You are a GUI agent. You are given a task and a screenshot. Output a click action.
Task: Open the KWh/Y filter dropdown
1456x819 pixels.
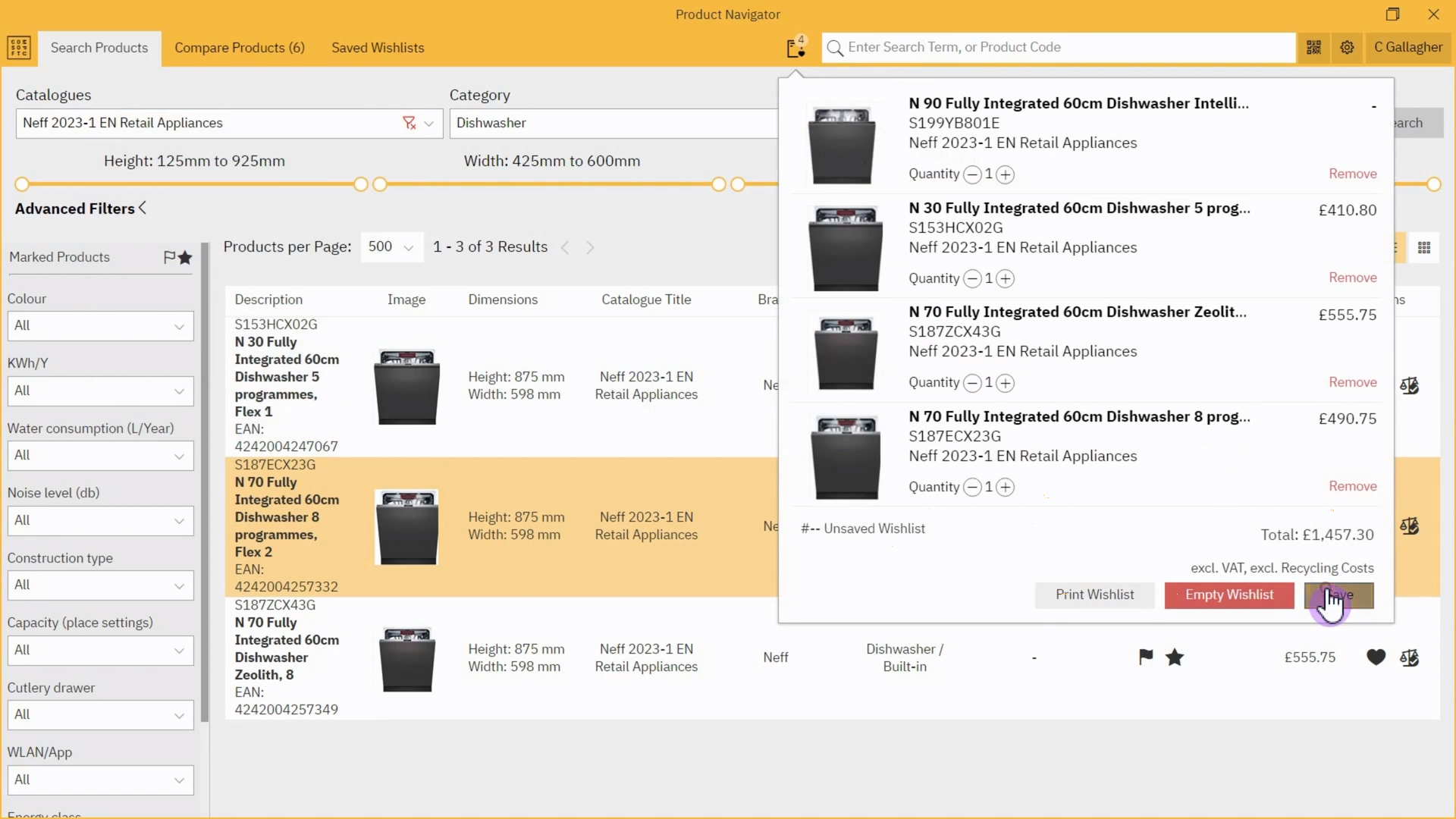click(x=100, y=391)
